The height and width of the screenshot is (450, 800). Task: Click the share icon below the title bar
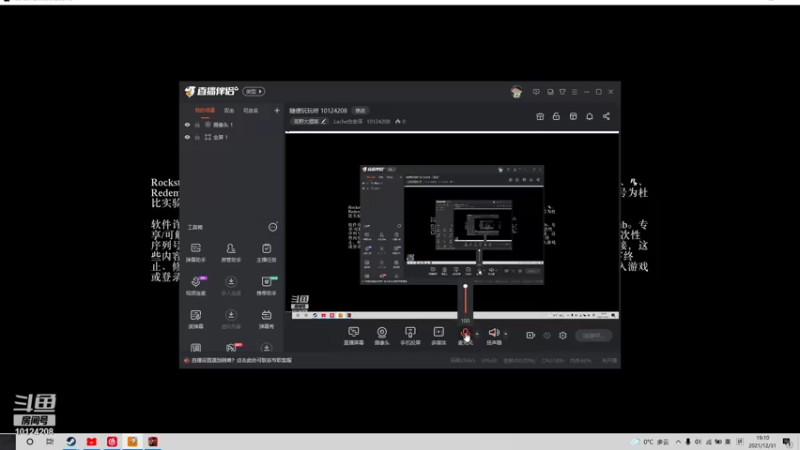coord(606,116)
